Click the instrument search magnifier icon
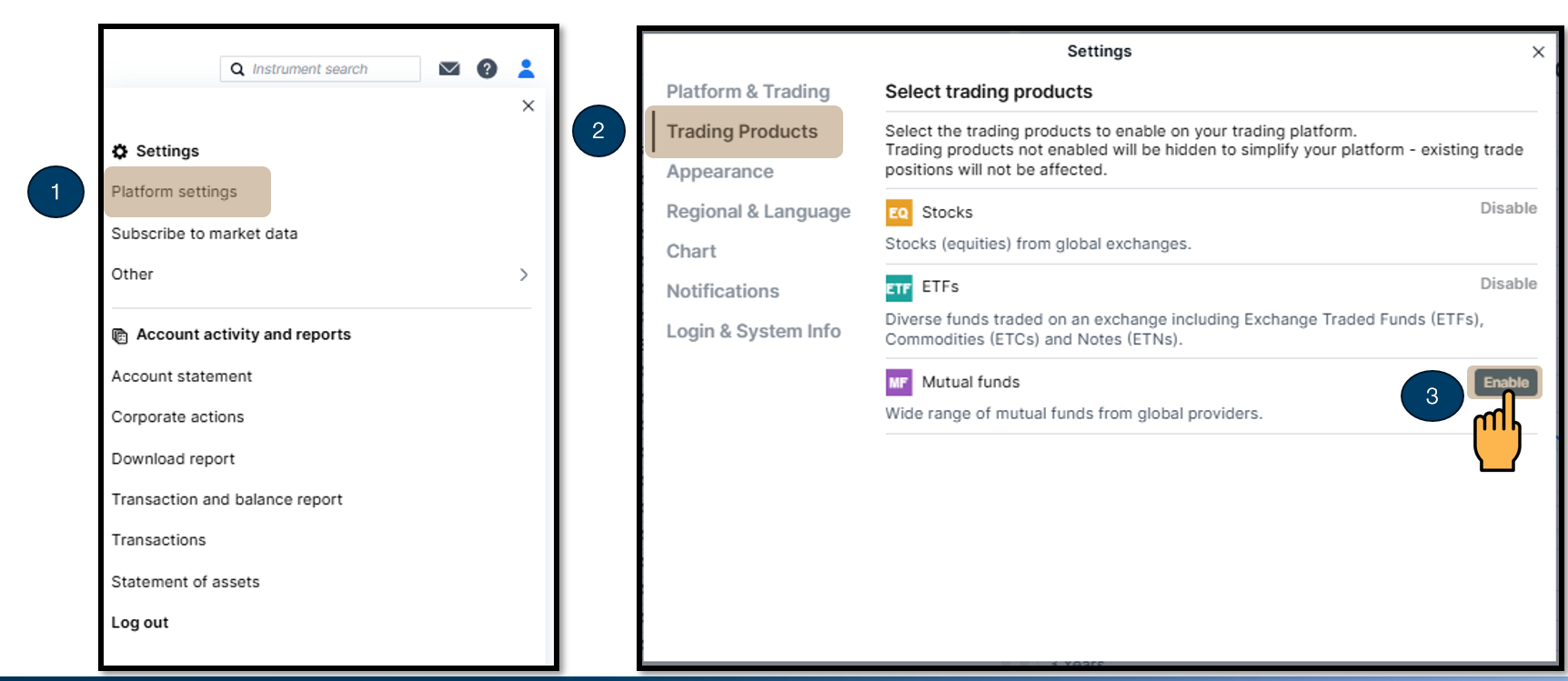 pyautogui.click(x=236, y=68)
